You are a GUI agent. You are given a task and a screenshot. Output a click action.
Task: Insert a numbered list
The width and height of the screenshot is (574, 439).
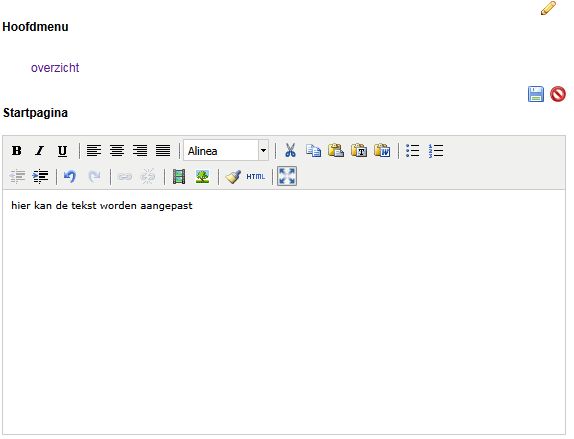click(x=436, y=150)
